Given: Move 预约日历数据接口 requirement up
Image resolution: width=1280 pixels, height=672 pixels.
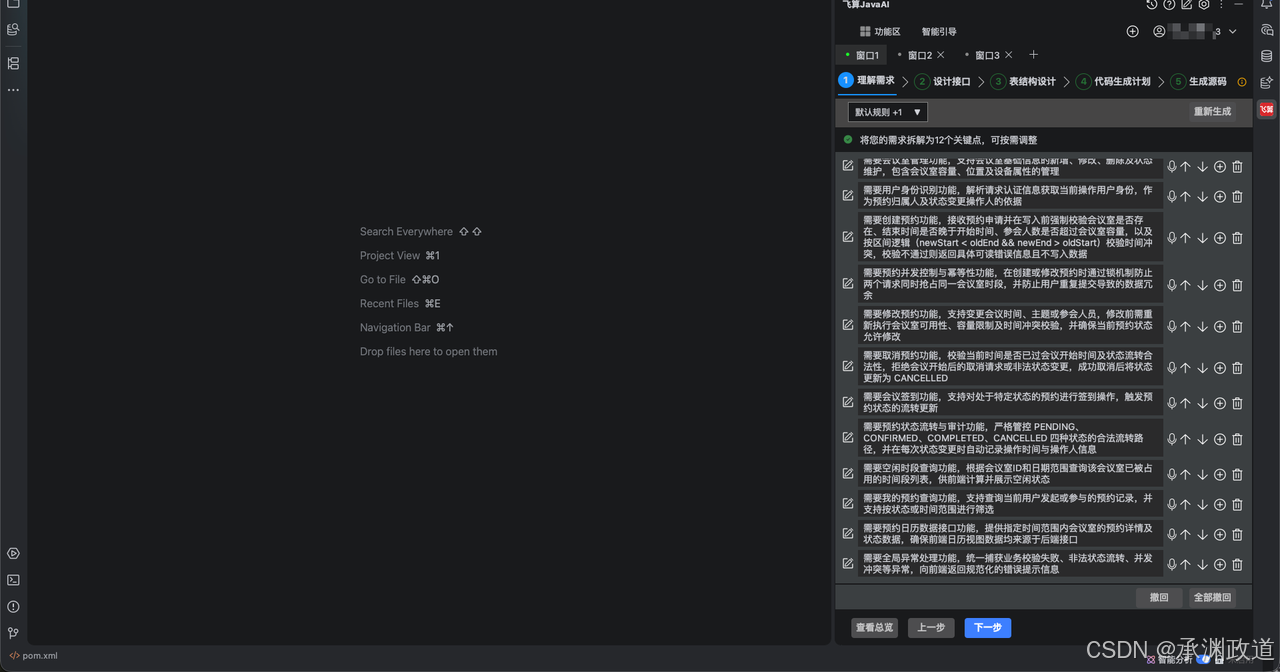Looking at the screenshot, I should pos(1185,534).
